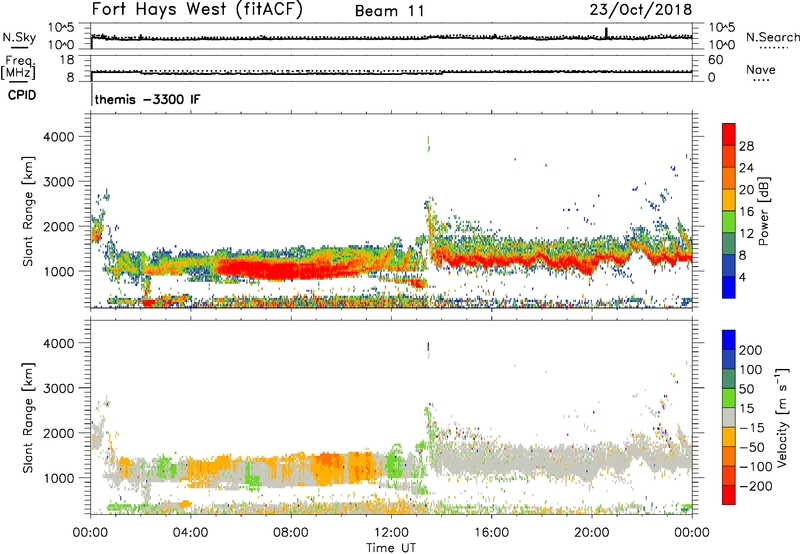Click the green velocity patch near 12:00
This screenshot has width=800, height=554.
coord(393,464)
